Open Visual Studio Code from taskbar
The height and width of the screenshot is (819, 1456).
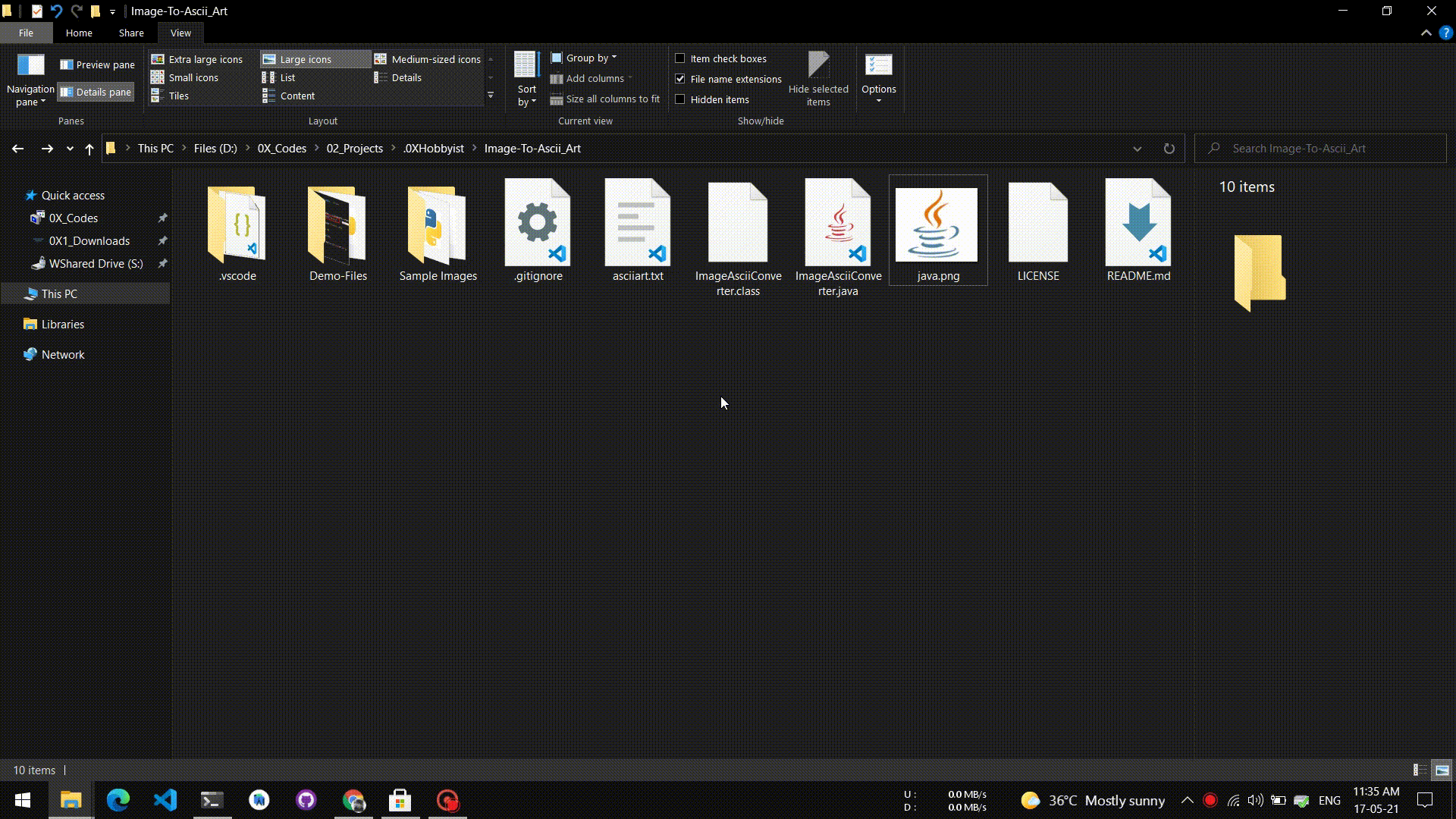click(x=165, y=800)
